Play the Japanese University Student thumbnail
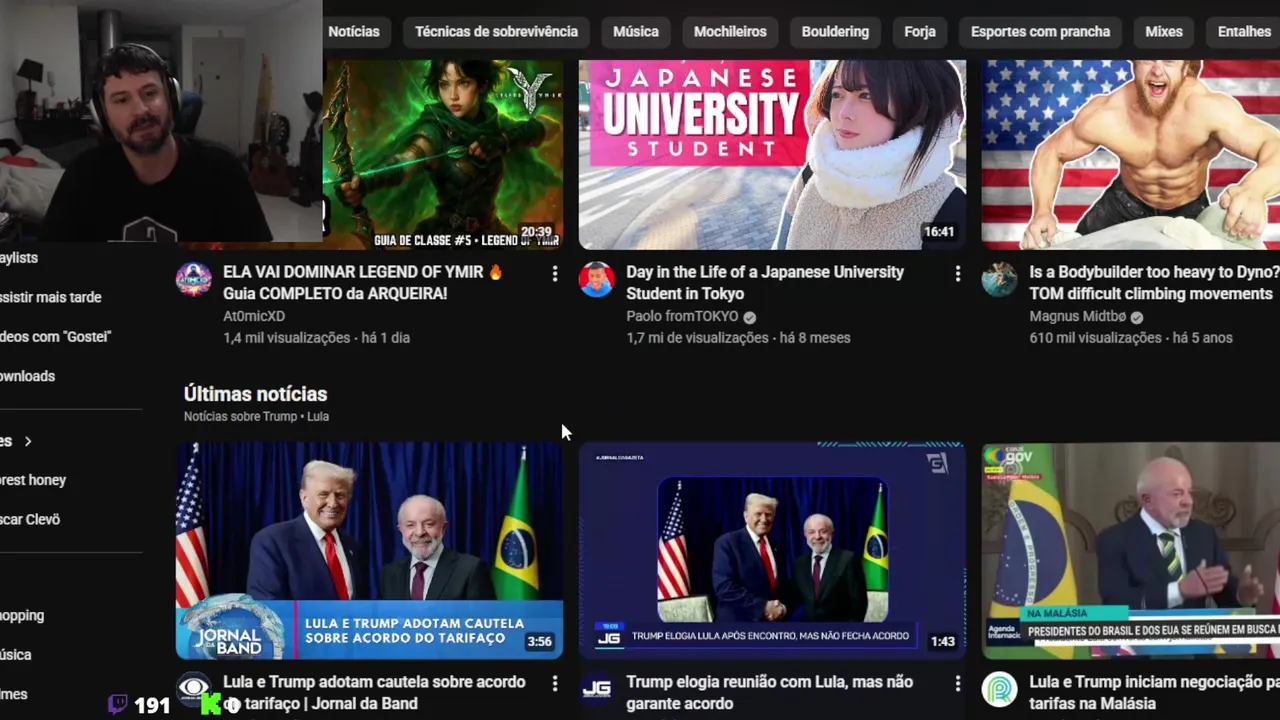This screenshot has height=720, width=1280. (772, 155)
